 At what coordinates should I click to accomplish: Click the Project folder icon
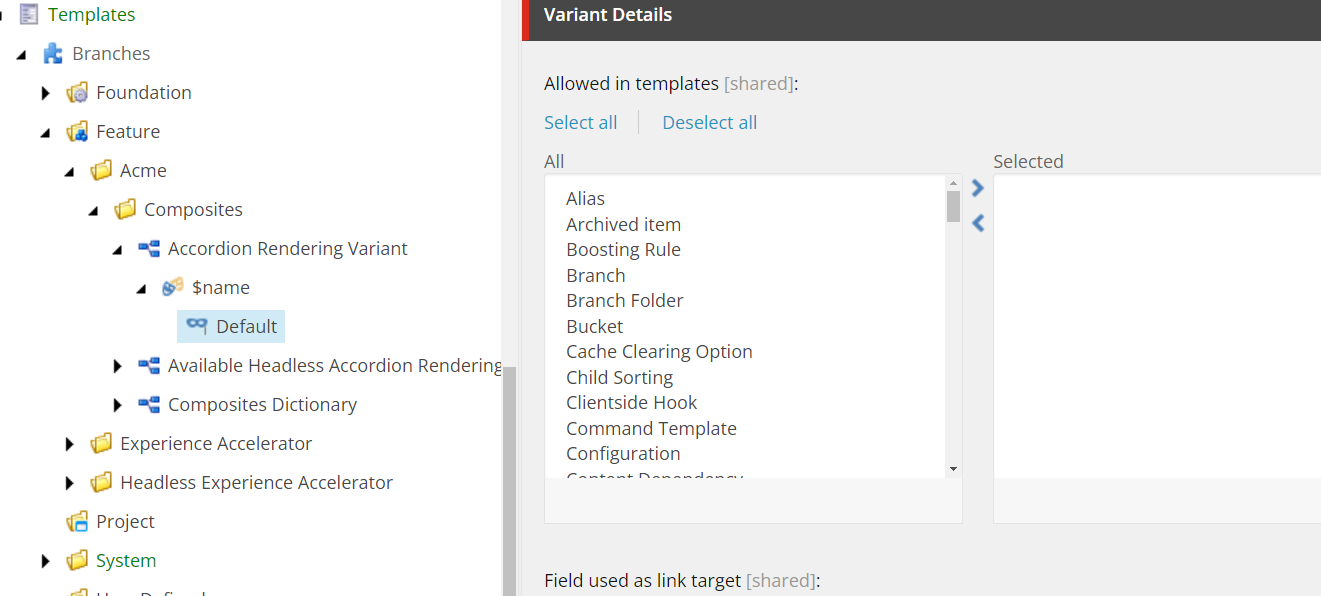pyautogui.click(x=77, y=522)
